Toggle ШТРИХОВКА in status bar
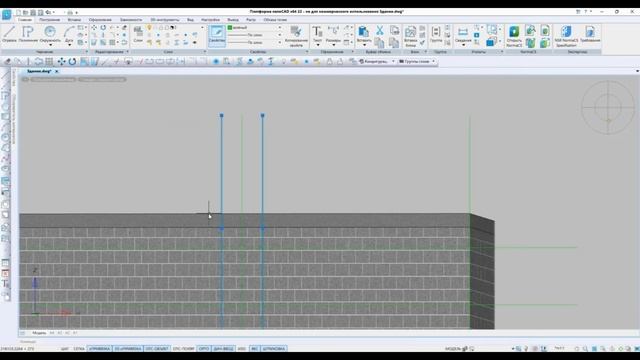The width and height of the screenshot is (640, 360). 274,349
